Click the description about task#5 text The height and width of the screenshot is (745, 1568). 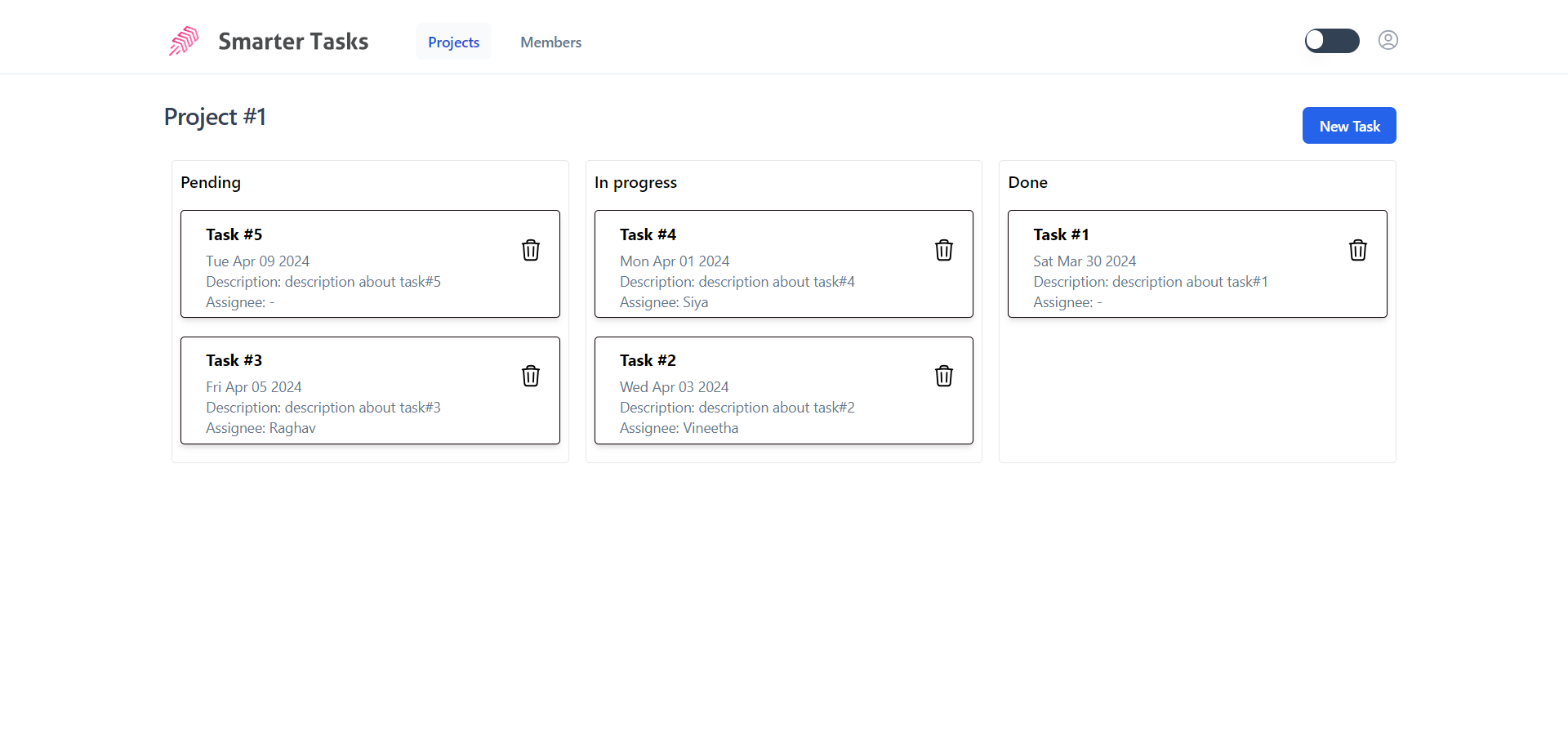pyautogui.click(x=363, y=282)
